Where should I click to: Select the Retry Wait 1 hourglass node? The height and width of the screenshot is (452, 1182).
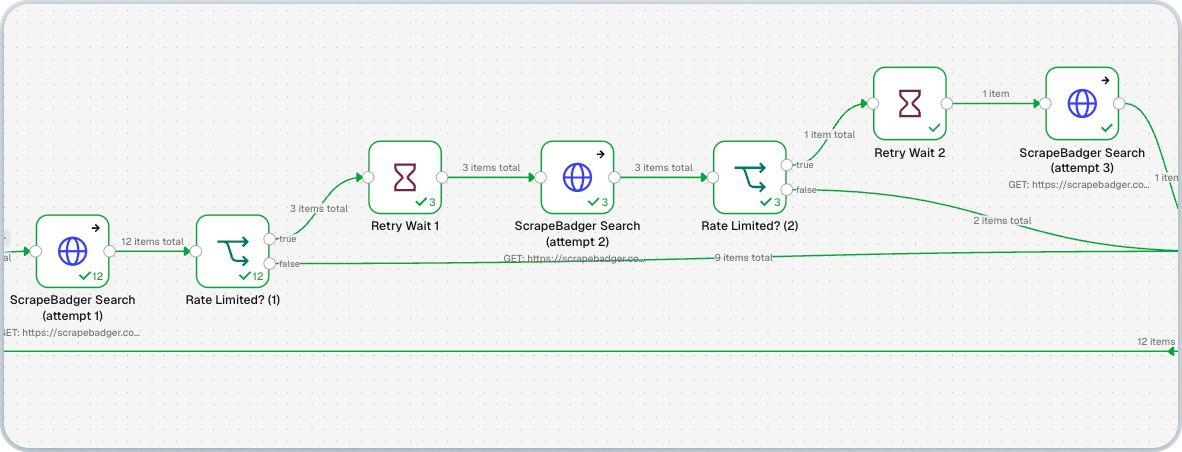click(x=405, y=177)
